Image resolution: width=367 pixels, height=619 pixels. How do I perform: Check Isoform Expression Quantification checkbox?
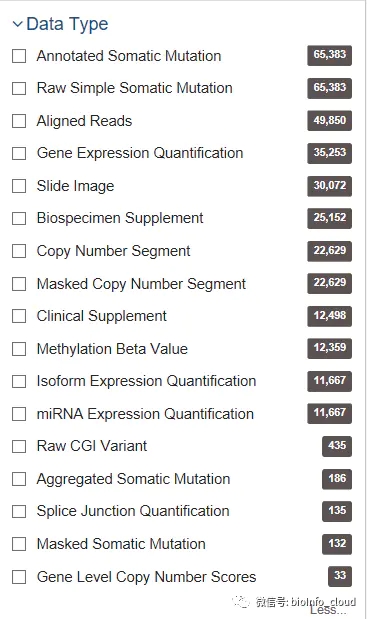pos(19,381)
